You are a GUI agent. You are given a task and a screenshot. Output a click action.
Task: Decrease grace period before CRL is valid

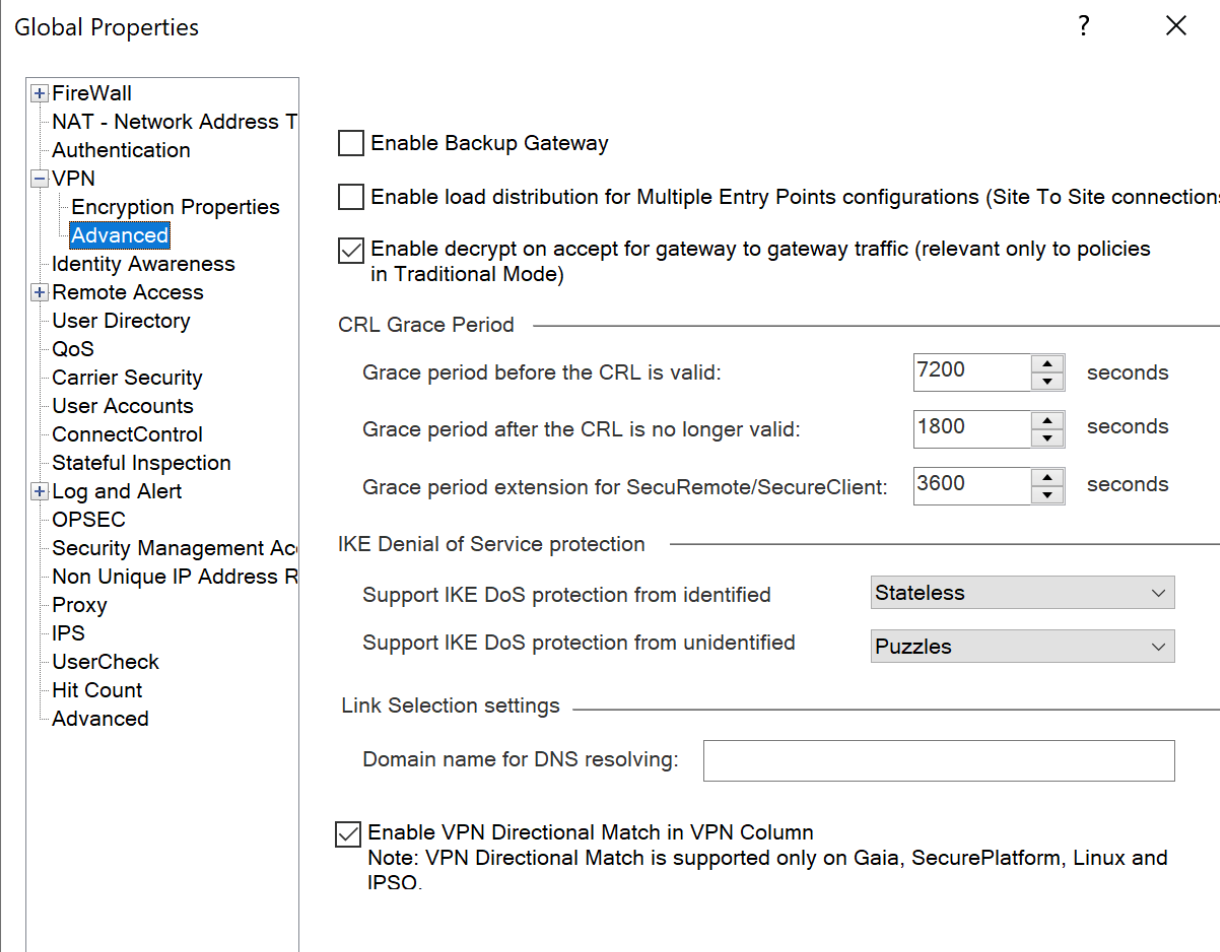pyautogui.click(x=1046, y=382)
